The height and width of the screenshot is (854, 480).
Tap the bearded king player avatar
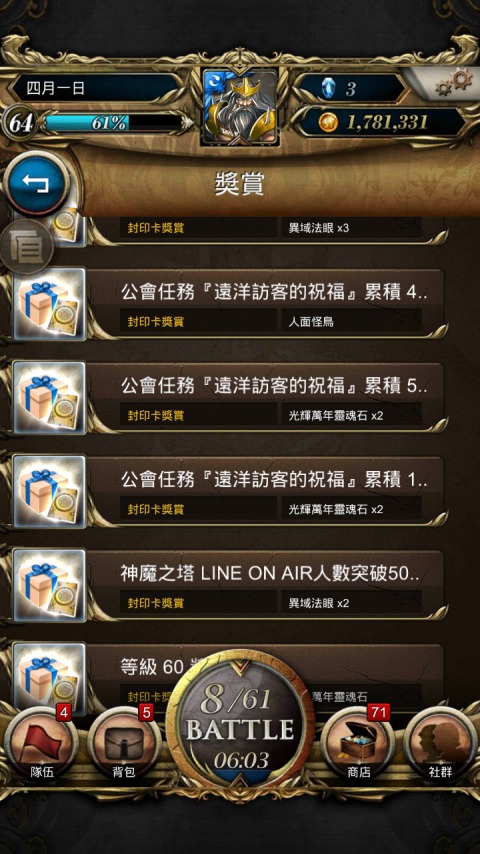[240, 106]
